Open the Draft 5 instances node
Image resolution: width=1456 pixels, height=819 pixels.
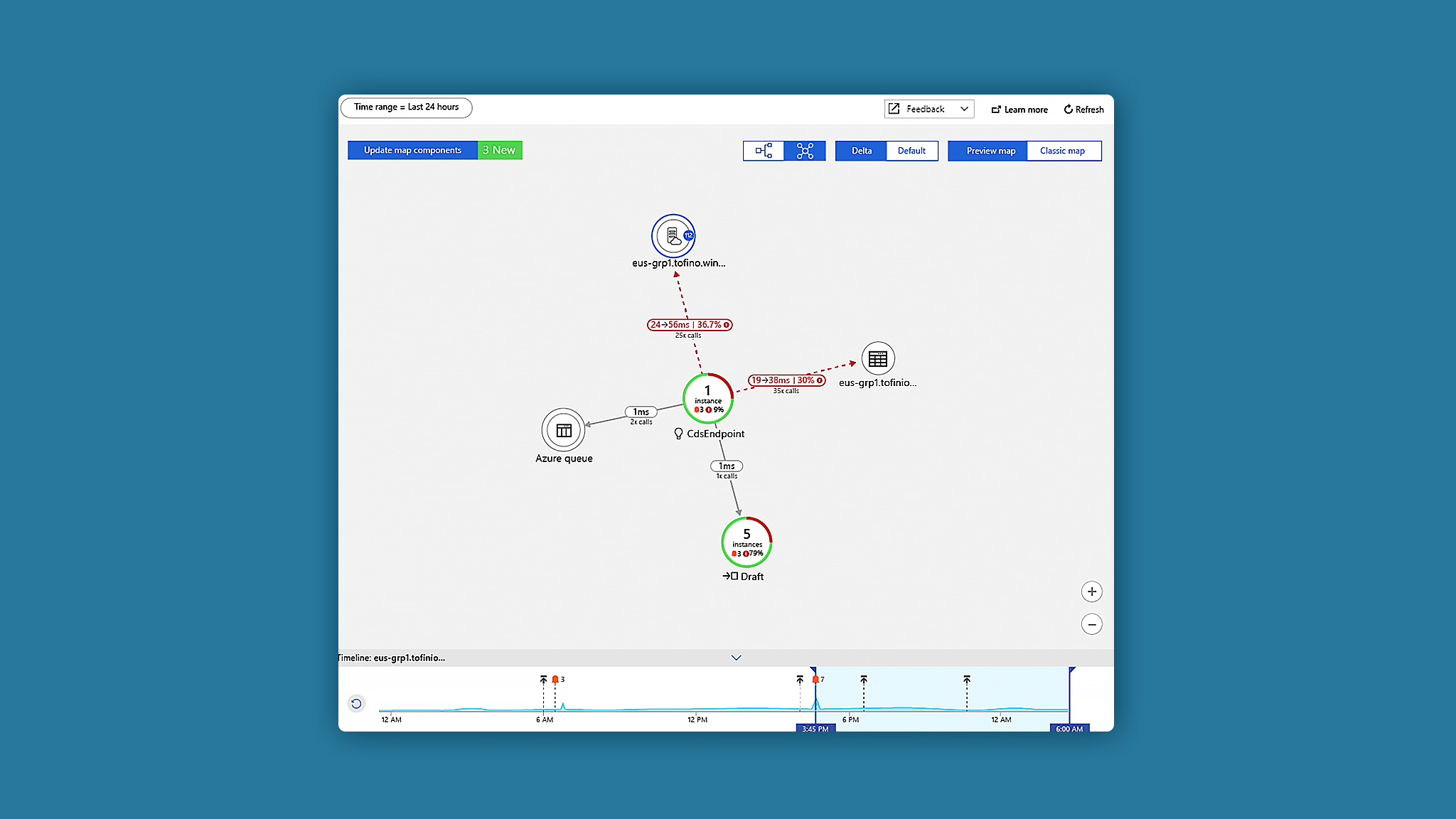point(746,542)
